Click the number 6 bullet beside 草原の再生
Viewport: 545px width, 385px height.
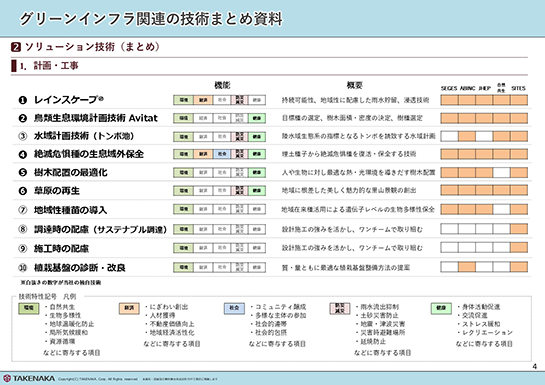pos(23,191)
